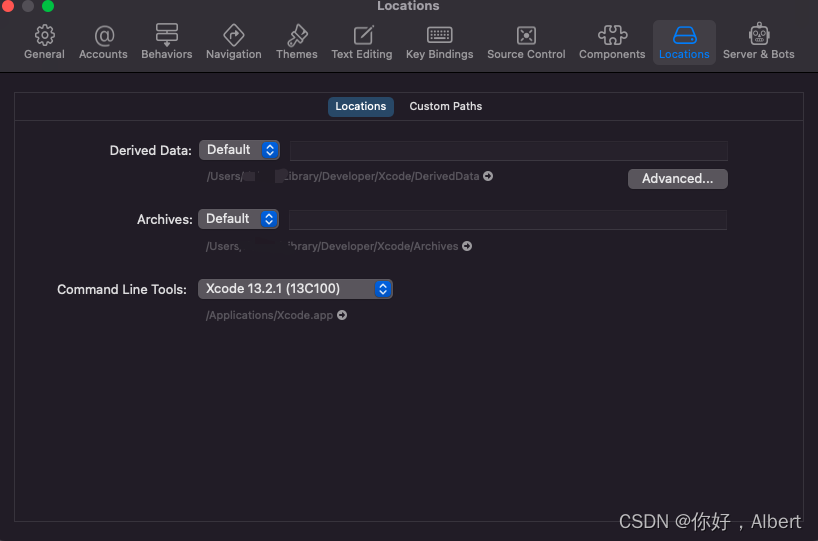The image size is (818, 541).
Task: Open the Text Editing preferences pane
Action: click(x=362, y=42)
